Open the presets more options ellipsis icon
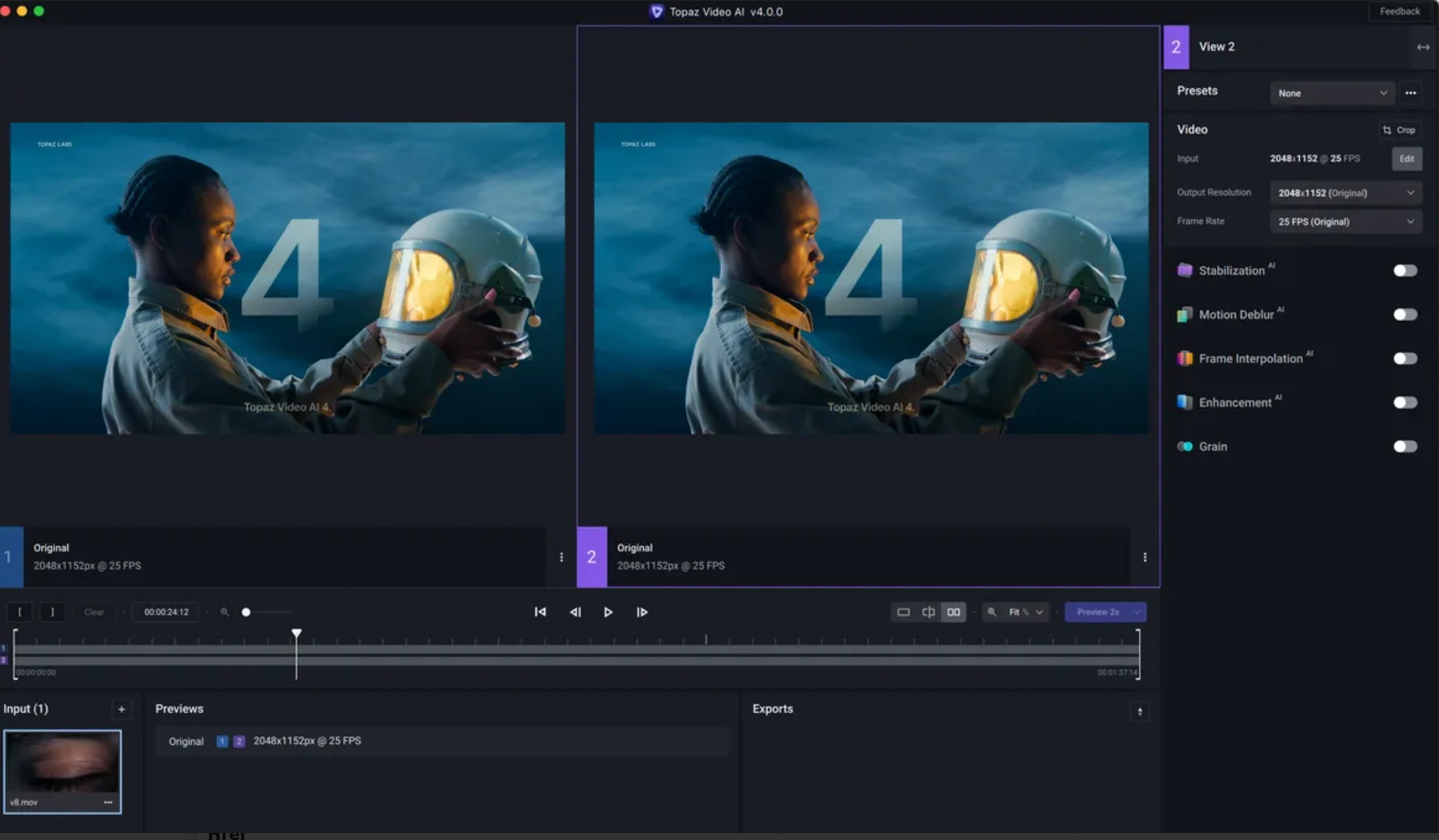Screen dimensions: 1439x840 click(x=1410, y=93)
